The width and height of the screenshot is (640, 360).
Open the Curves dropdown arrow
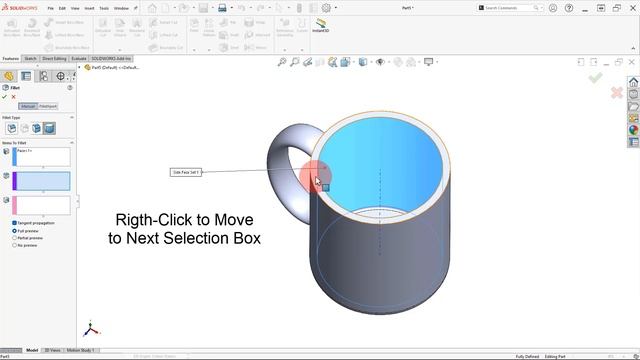(x=302, y=50)
